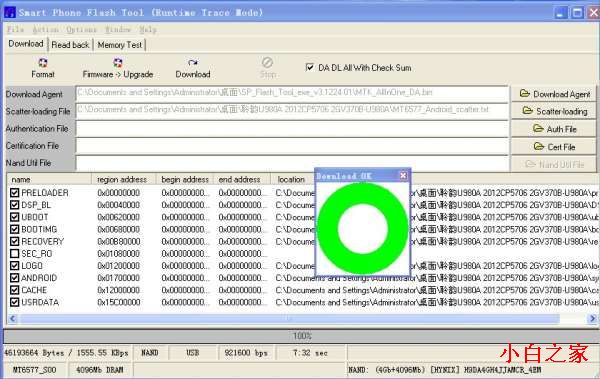Uncheck the CACHE partition checkbox
This screenshot has width=600, height=379.
click(15, 290)
